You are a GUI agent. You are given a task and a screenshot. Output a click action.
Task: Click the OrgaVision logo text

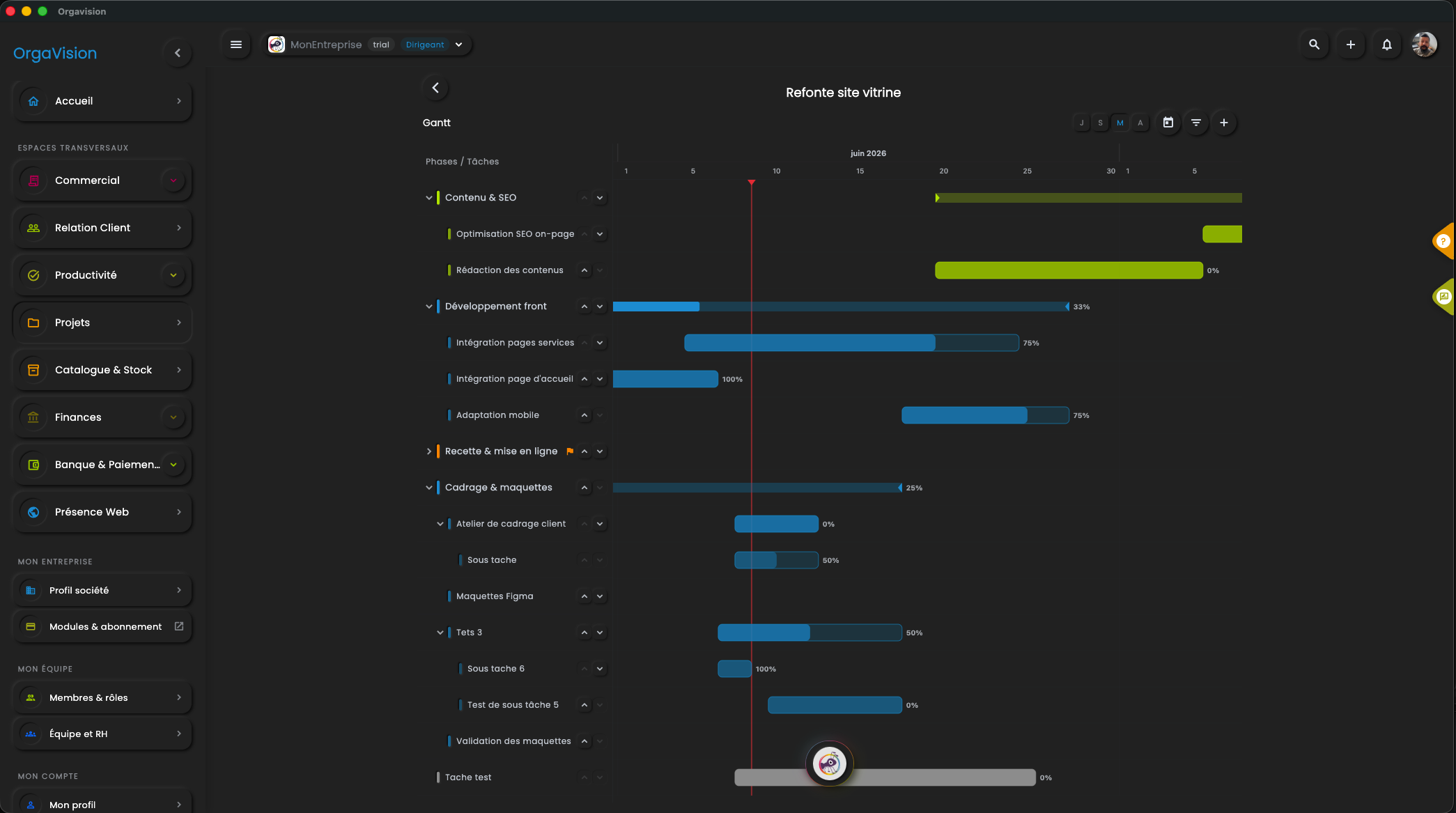coord(55,54)
